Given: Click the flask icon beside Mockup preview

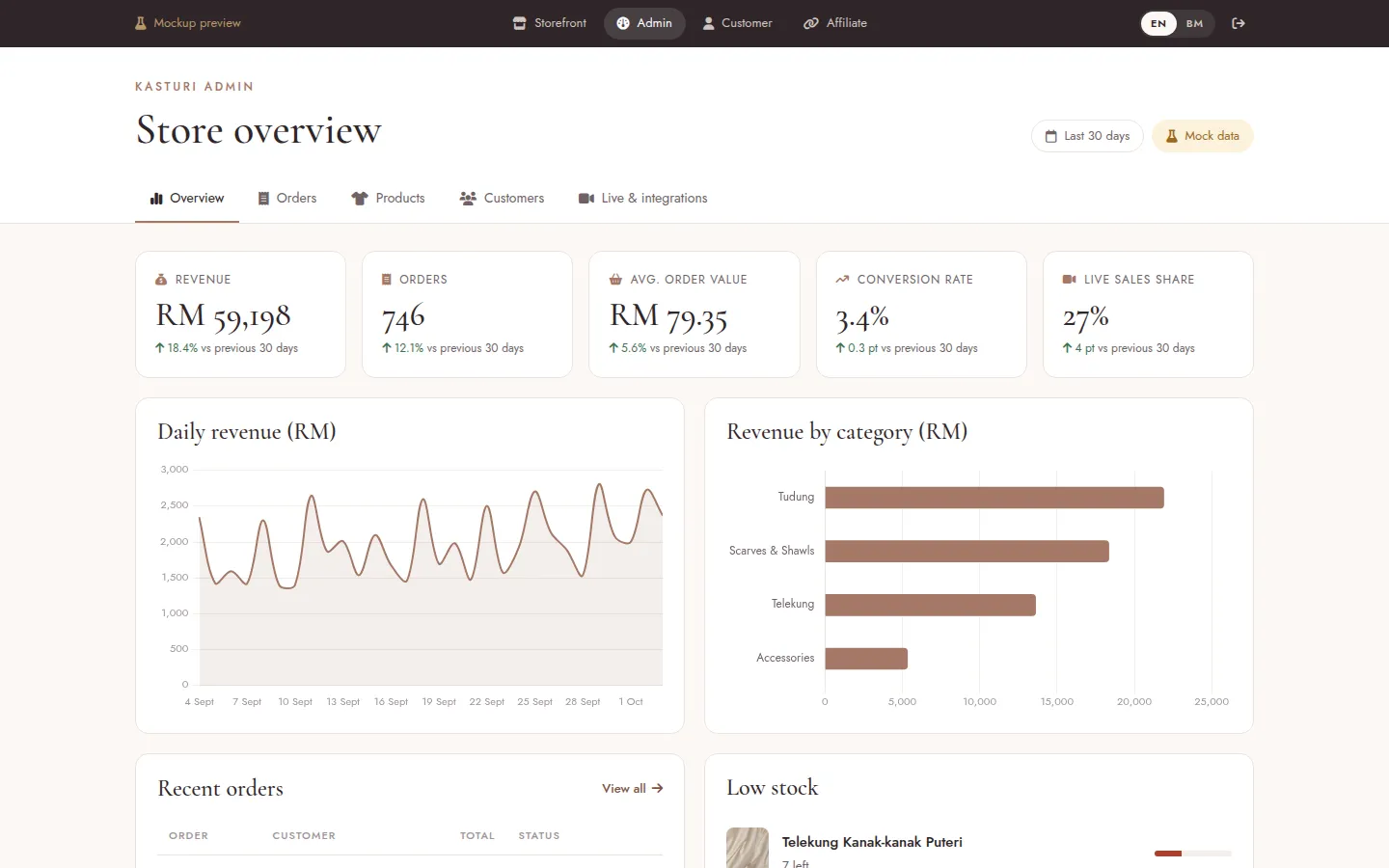Looking at the screenshot, I should point(141,23).
